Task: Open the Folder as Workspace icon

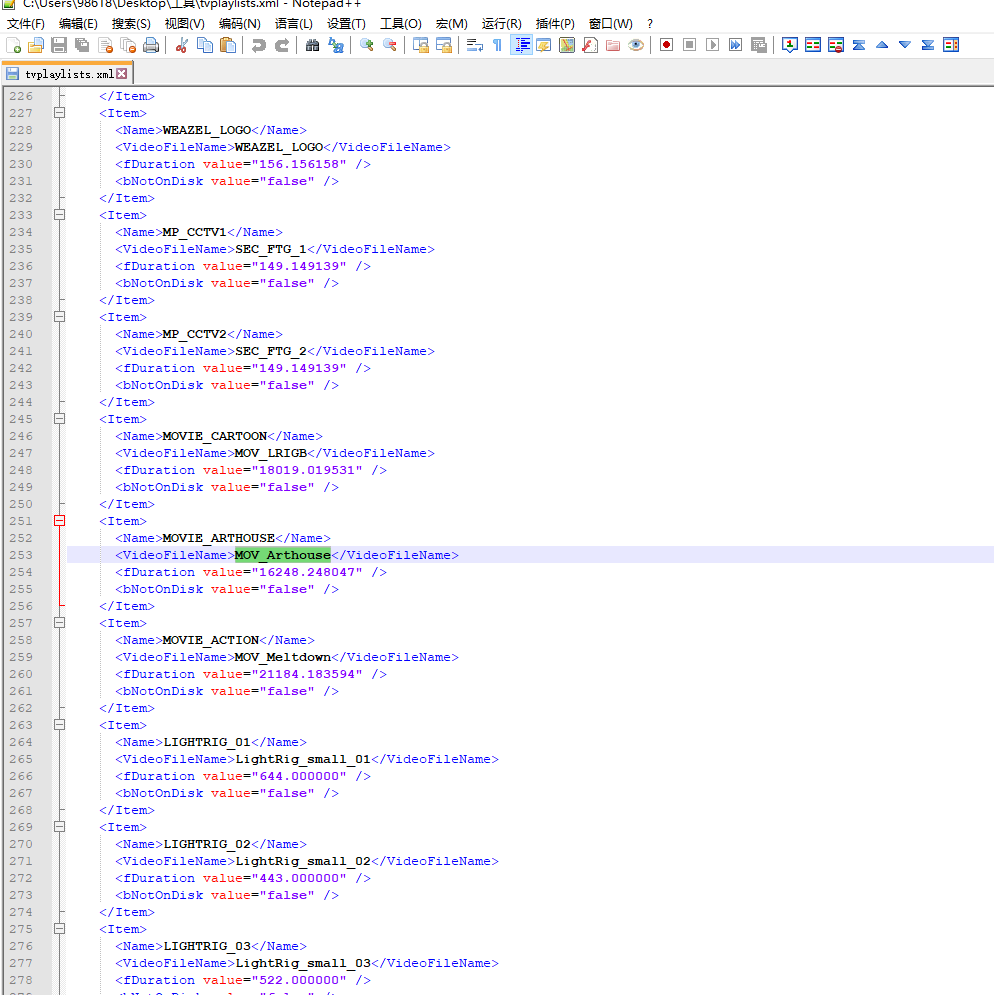Action: tap(613, 45)
